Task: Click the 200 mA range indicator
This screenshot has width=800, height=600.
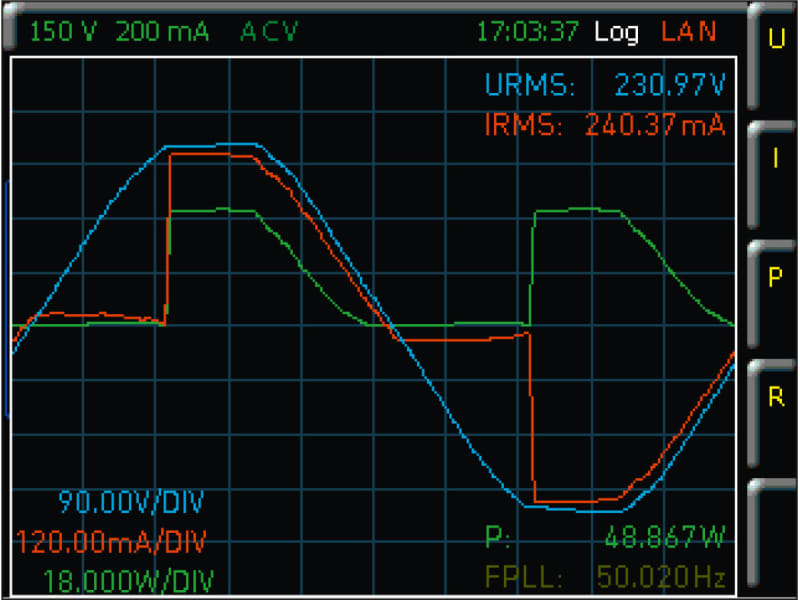Action: click(x=162, y=32)
